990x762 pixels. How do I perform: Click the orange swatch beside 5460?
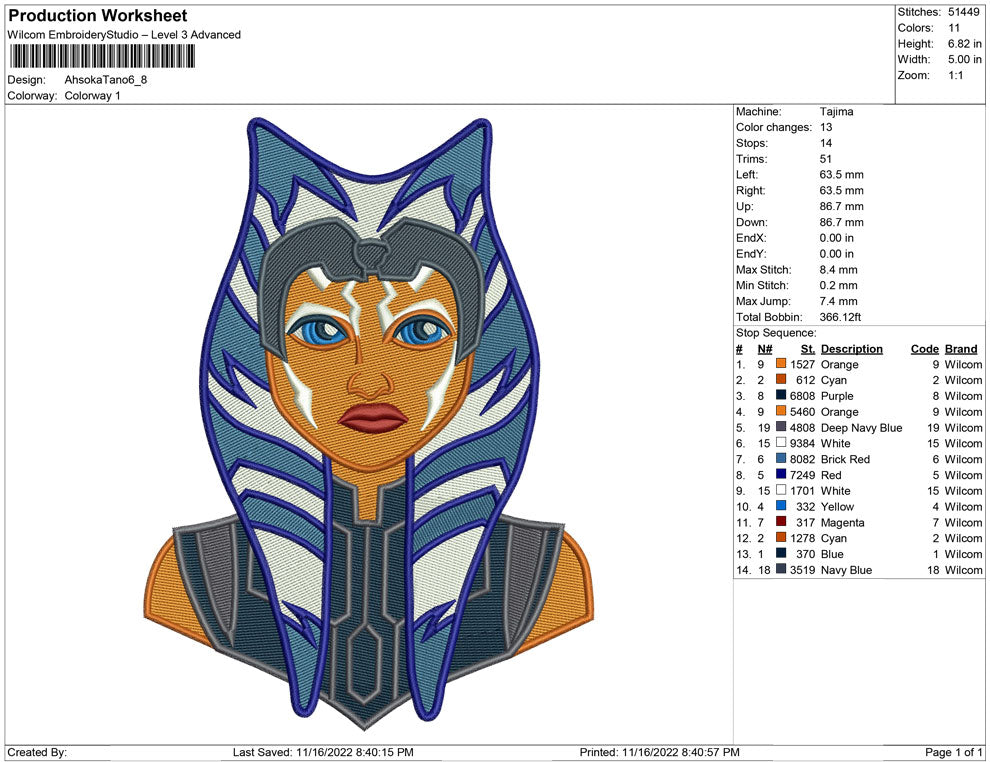click(781, 411)
